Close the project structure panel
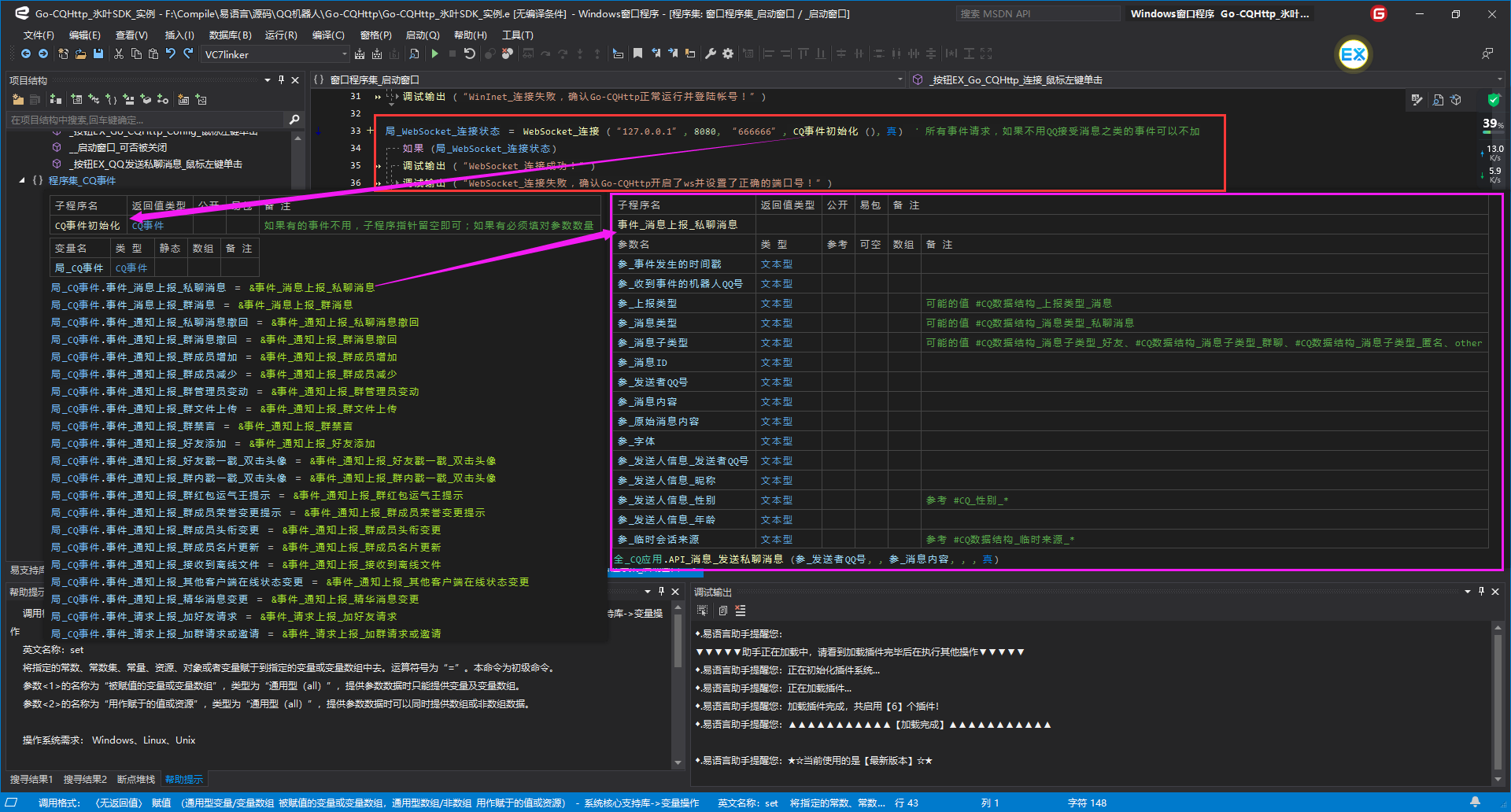This screenshot has height=812, width=1511. [x=295, y=80]
